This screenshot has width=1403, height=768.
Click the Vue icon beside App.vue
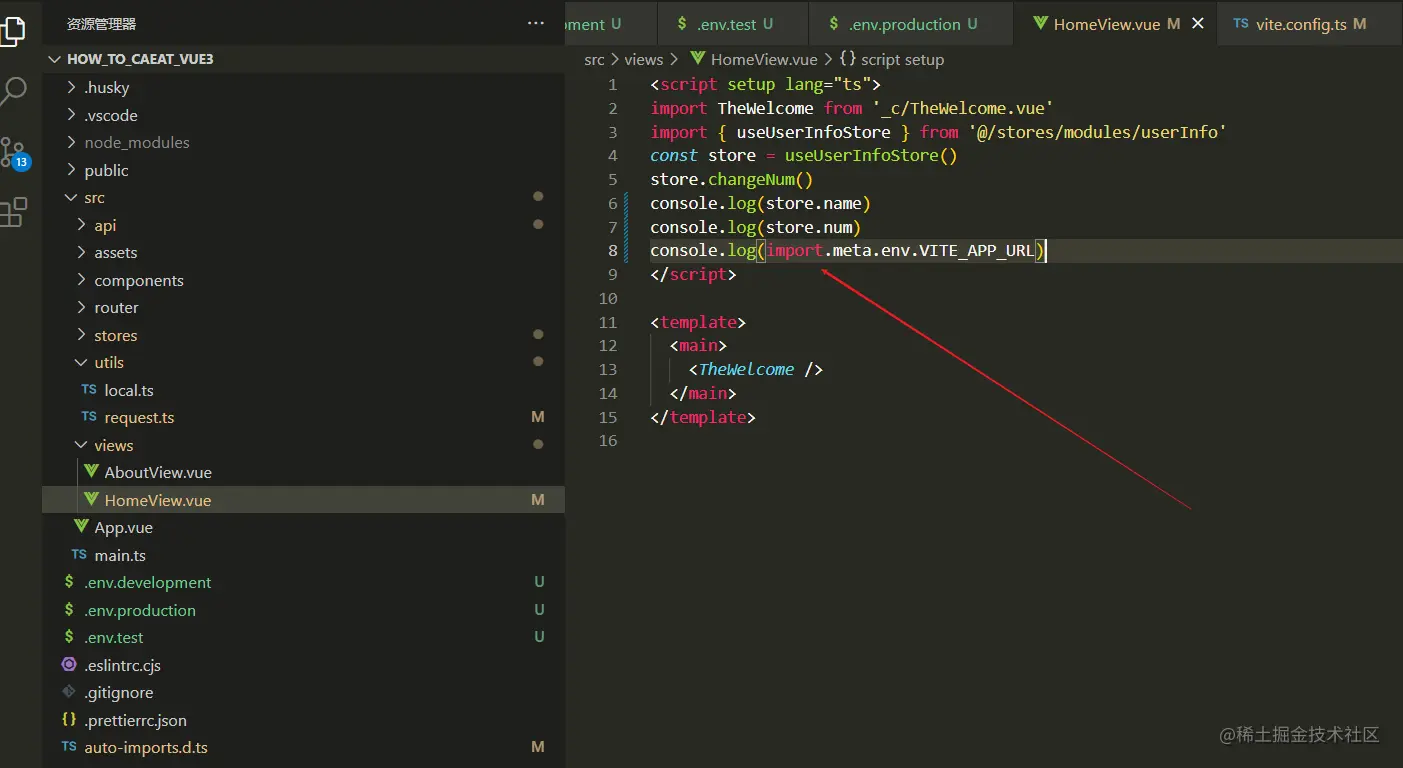coord(82,527)
